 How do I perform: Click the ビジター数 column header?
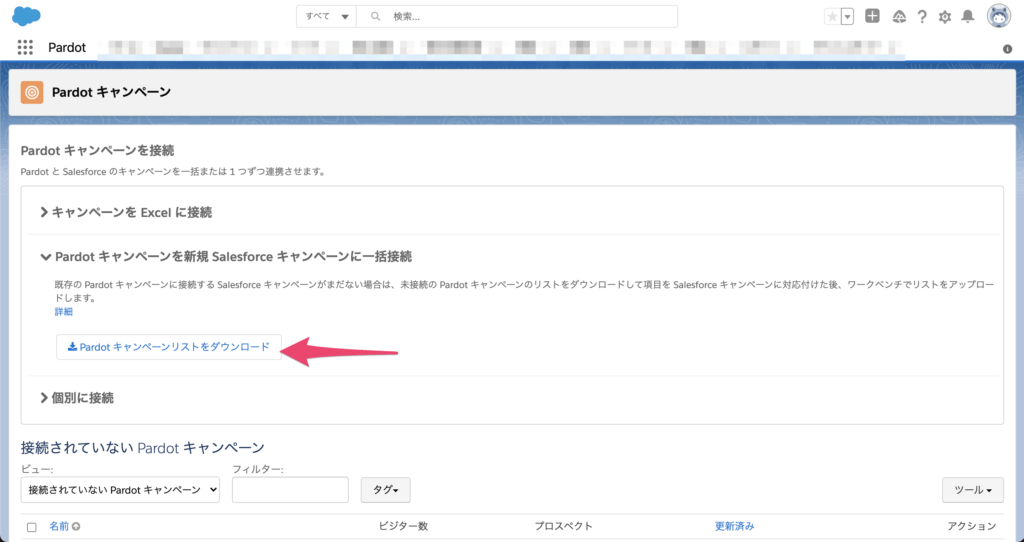[x=404, y=526]
